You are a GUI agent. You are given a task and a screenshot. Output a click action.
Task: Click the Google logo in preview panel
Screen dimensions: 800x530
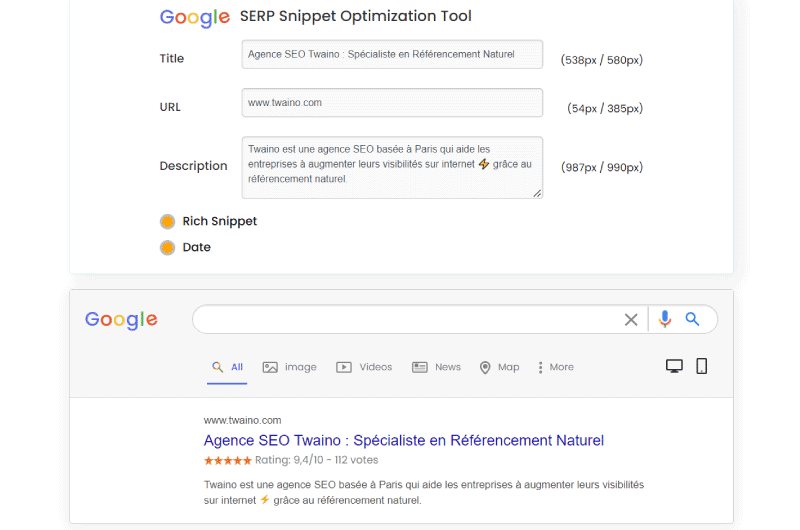click(x=121, y=320)
